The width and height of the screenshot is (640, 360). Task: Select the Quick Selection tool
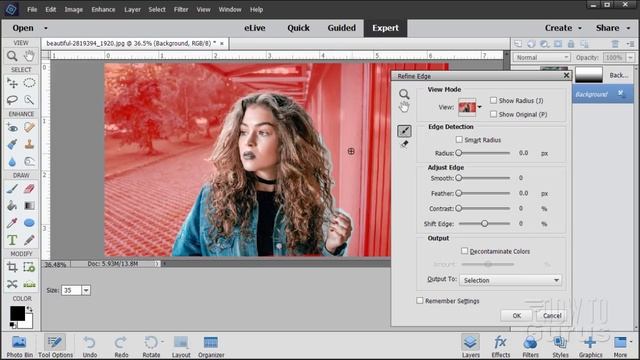29,100
